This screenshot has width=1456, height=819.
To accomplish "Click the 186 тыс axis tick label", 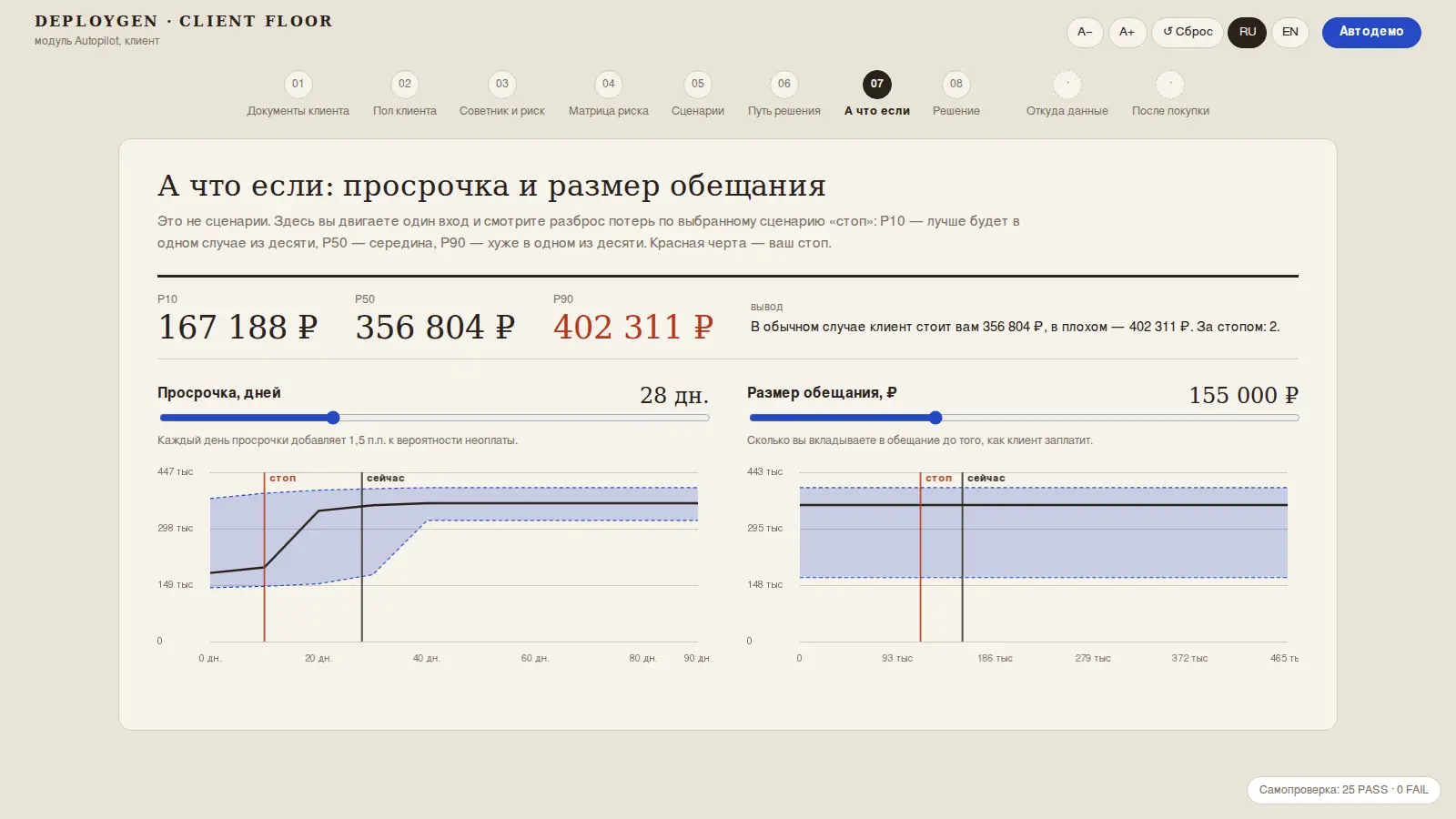I will click(995, 658).
